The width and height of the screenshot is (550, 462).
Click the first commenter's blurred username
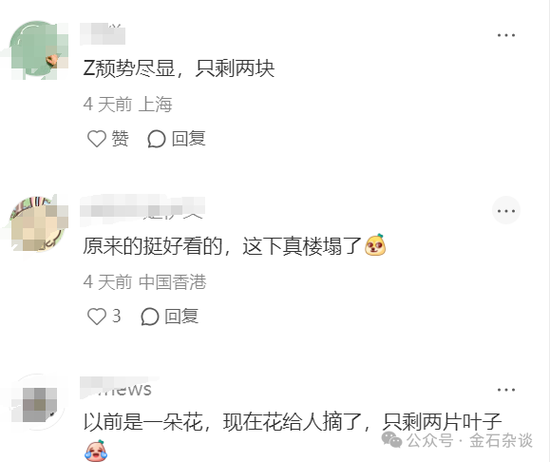[102, 34]
